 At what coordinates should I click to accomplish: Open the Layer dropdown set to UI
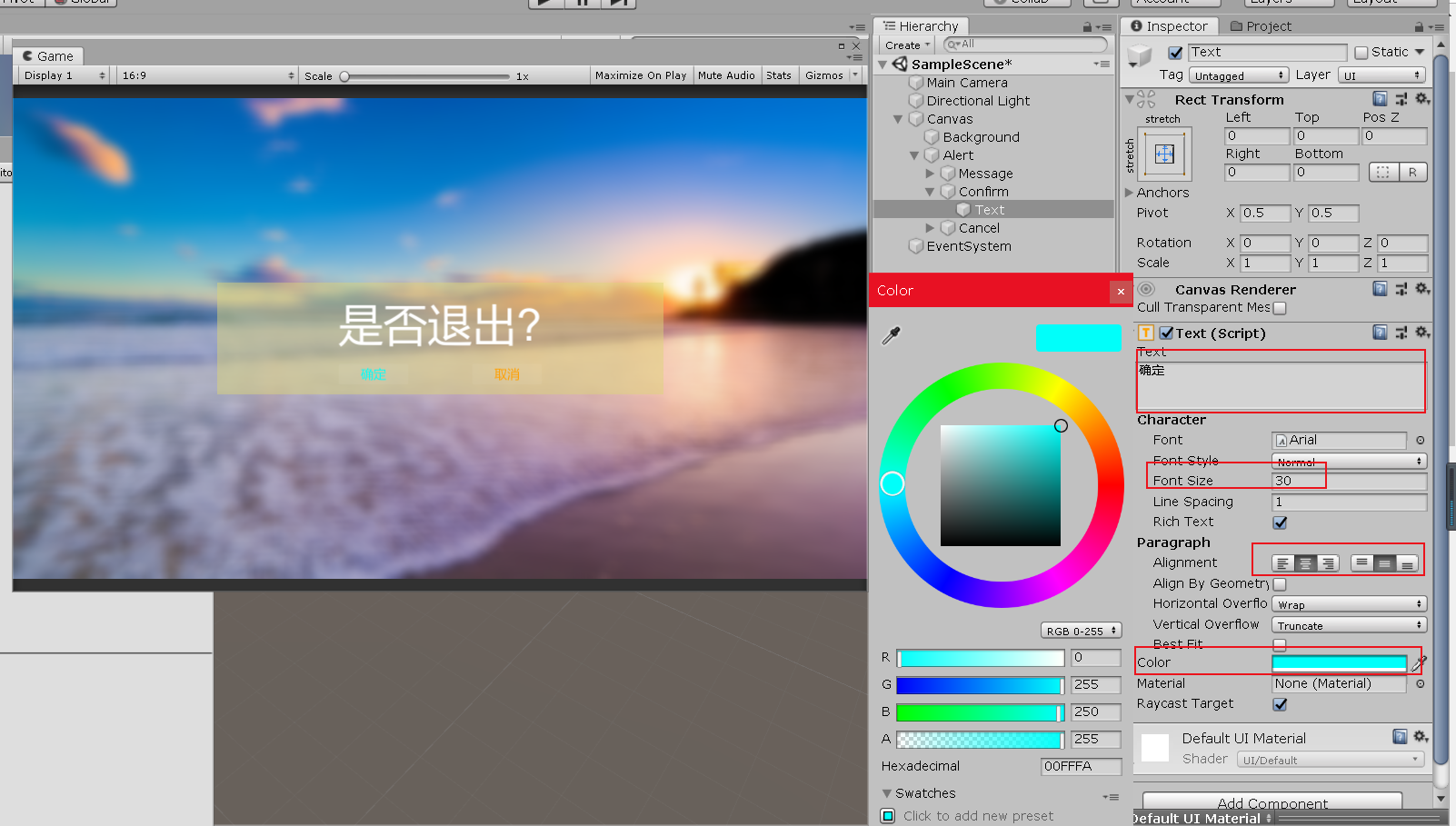pyautogui.click(x=1381, y=75)
